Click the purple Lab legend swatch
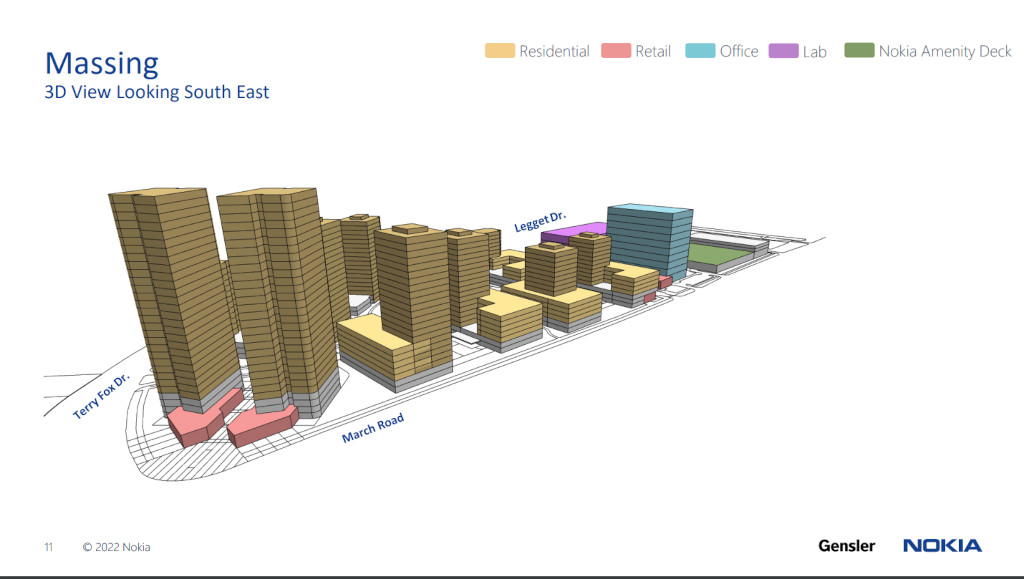 (782, 51)
